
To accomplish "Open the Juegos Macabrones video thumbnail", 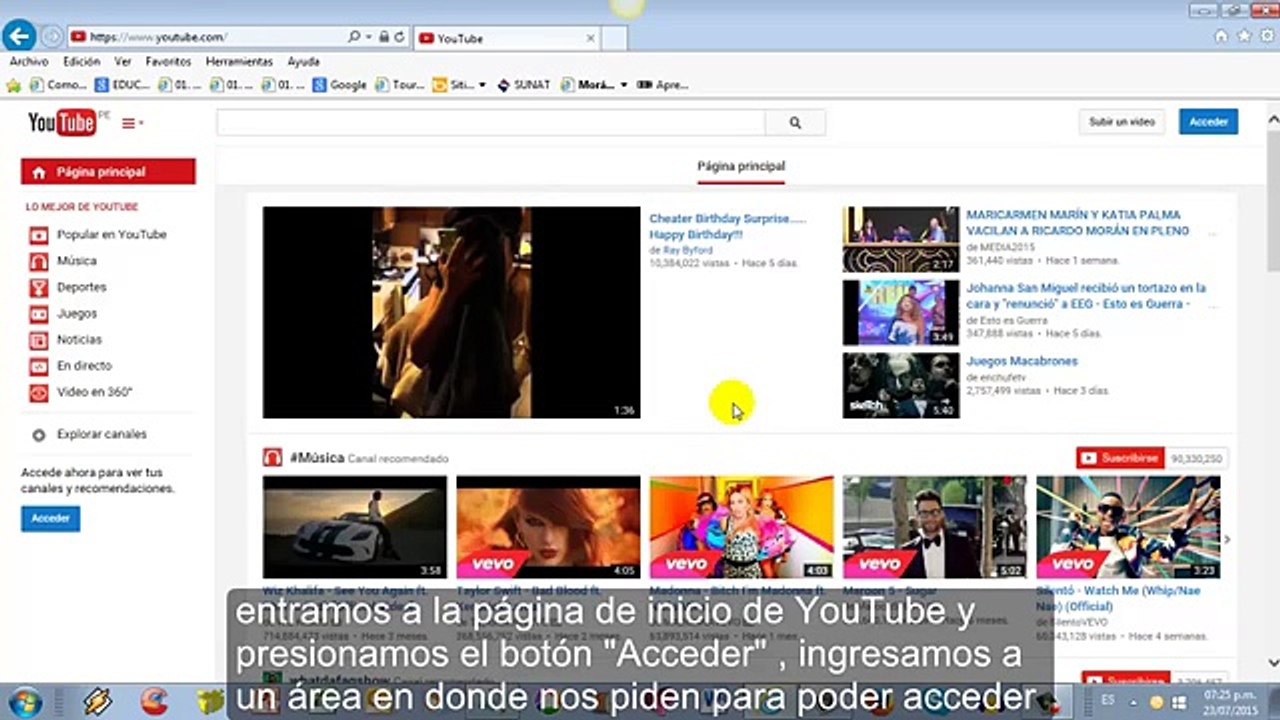I will 901,385.
